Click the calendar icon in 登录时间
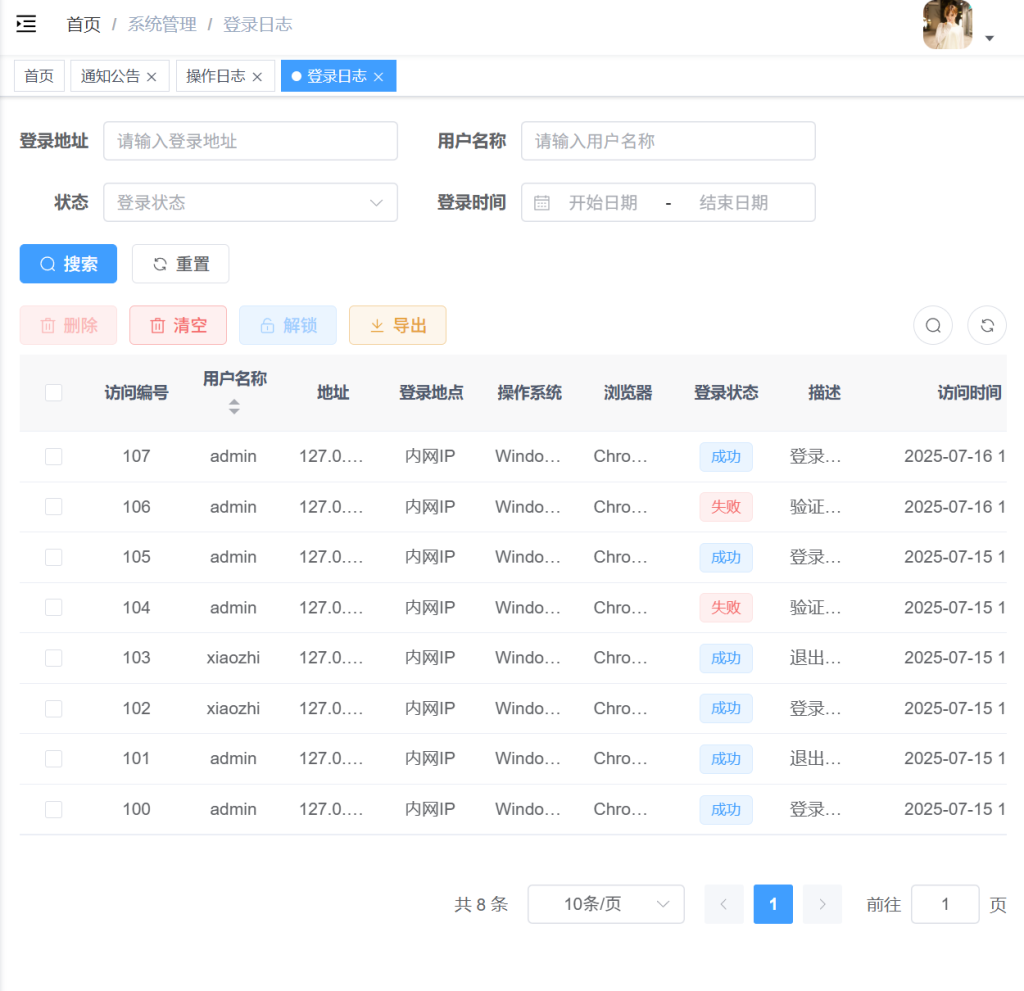Screen dimensions: 1024x991 542,203
